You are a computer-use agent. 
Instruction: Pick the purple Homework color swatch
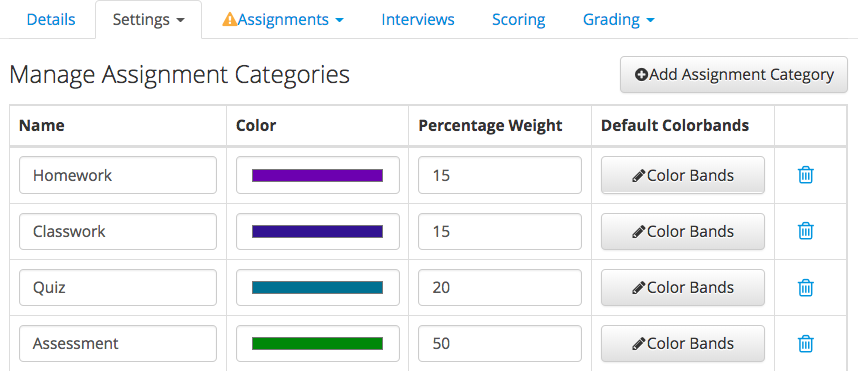click(x=317, y=175)
